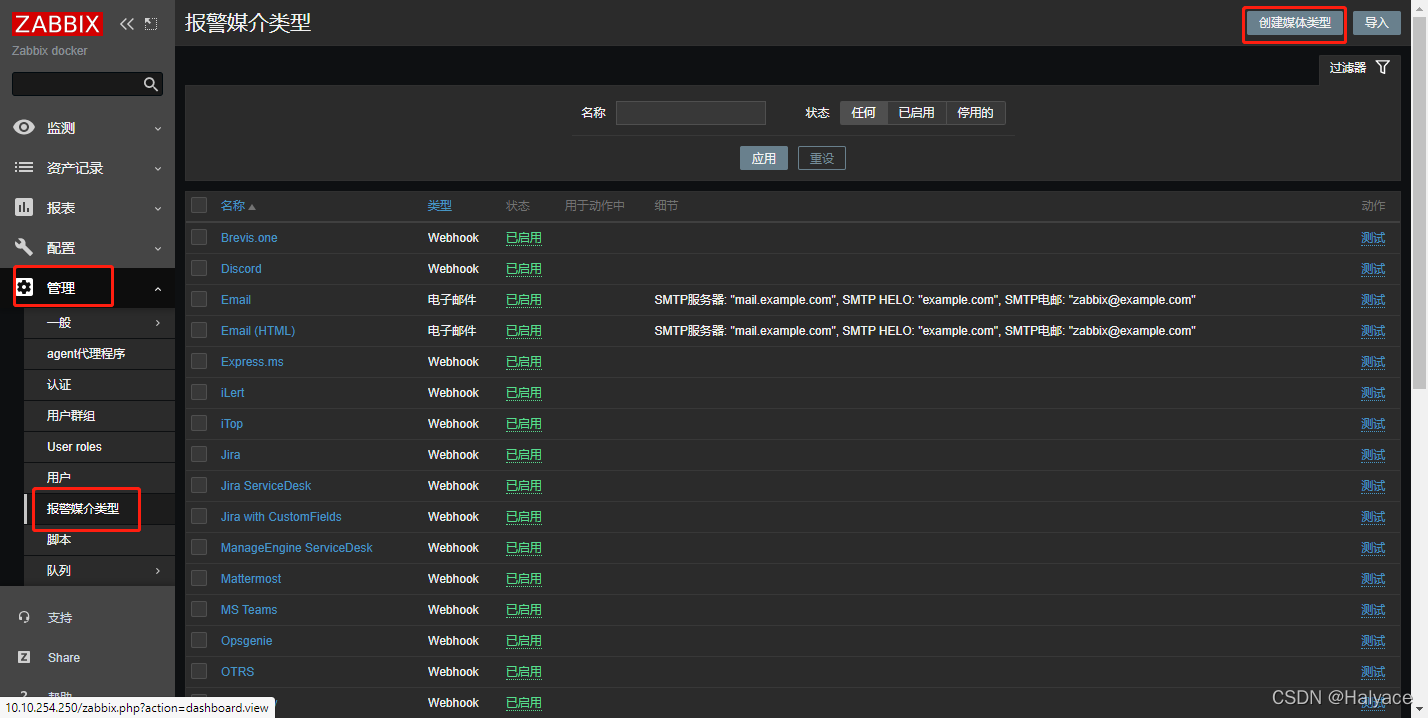Expand the 队列 submenu arrow
The image size is (1428, 718).
tap(158, 571)
